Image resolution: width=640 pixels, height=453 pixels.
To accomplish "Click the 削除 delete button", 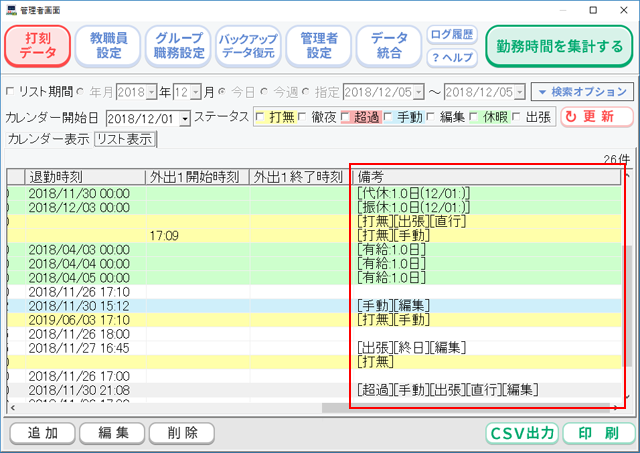I will click(x=182, y=433).
